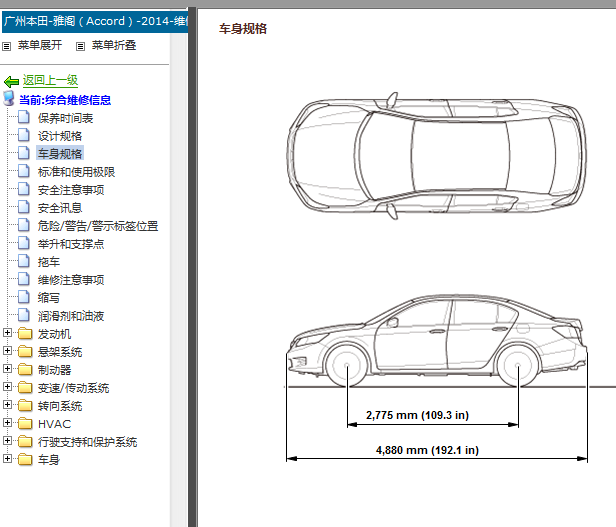This screenshot has height=527, width=616.
Task: Click the green back arrow icon
Action: 11,81
